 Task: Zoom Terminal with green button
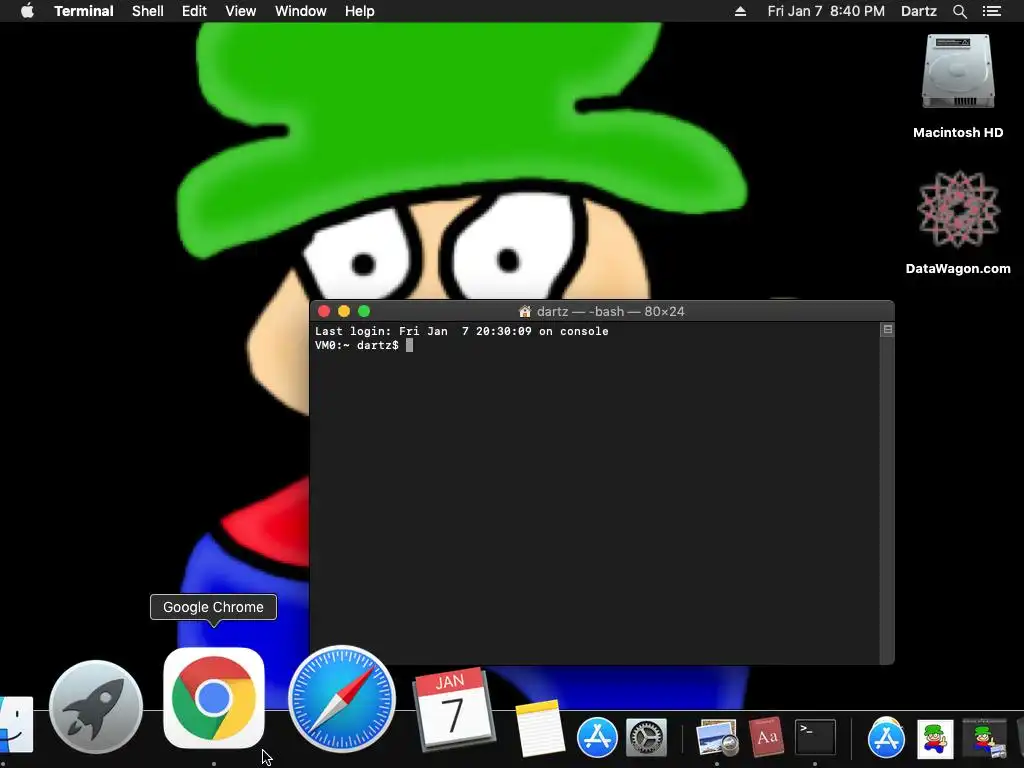point(364,312)
